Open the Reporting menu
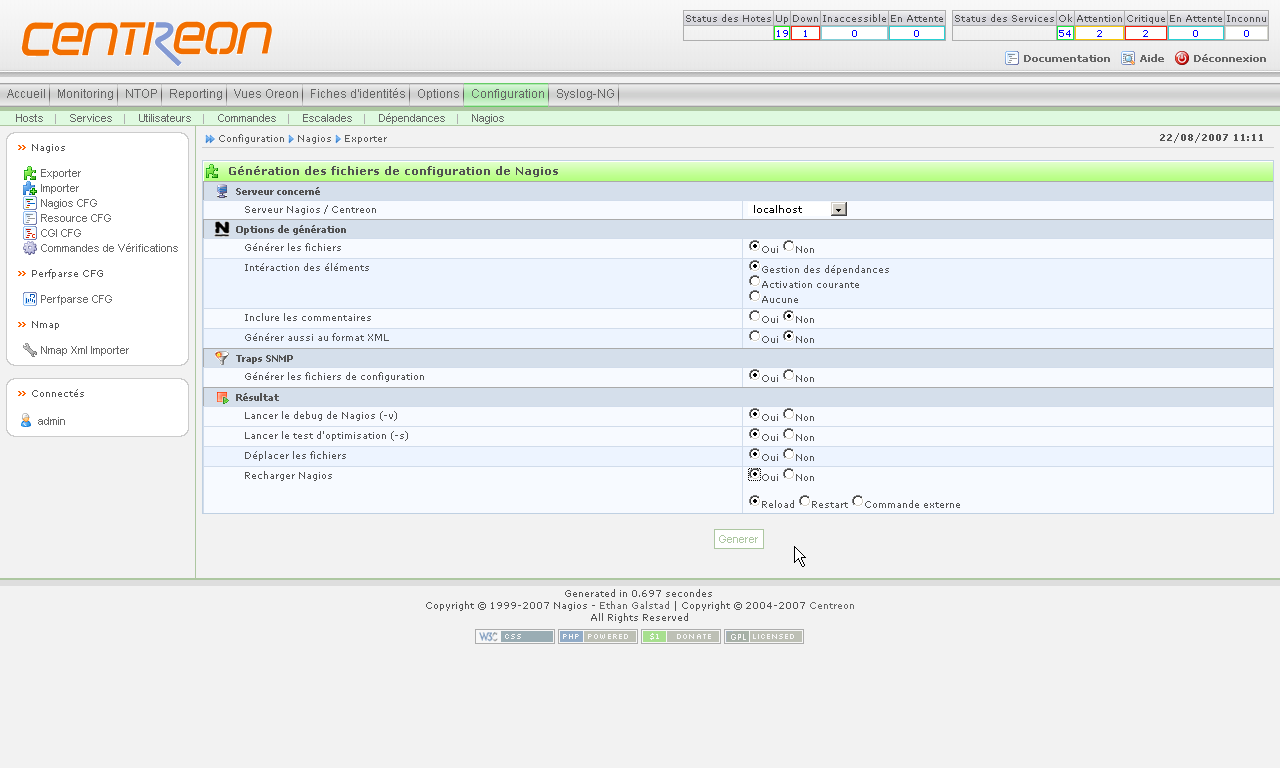Screen dimensions: 1280x768 [x=196, y=94]
